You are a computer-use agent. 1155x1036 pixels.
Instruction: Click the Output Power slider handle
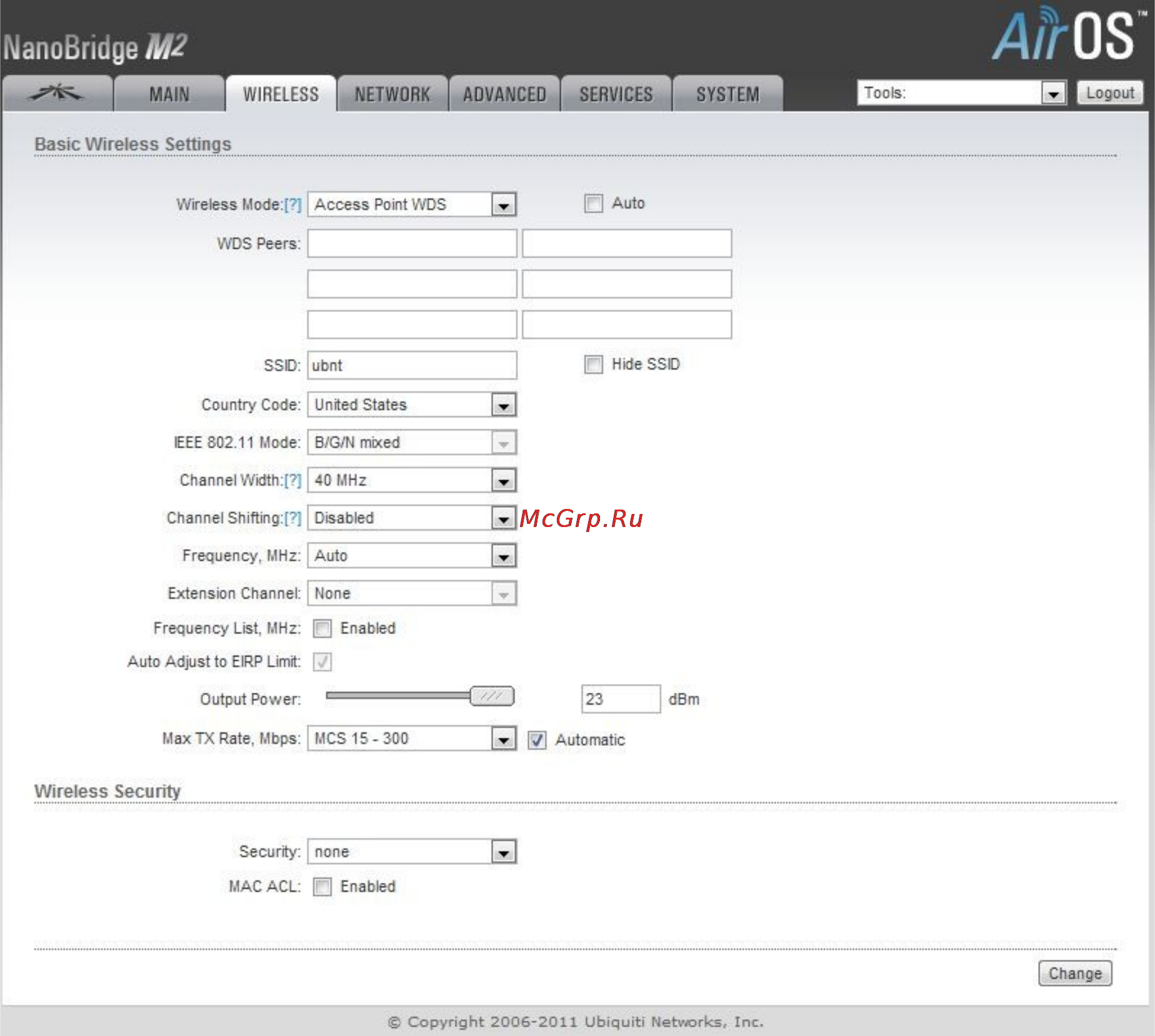coord(492,696)
